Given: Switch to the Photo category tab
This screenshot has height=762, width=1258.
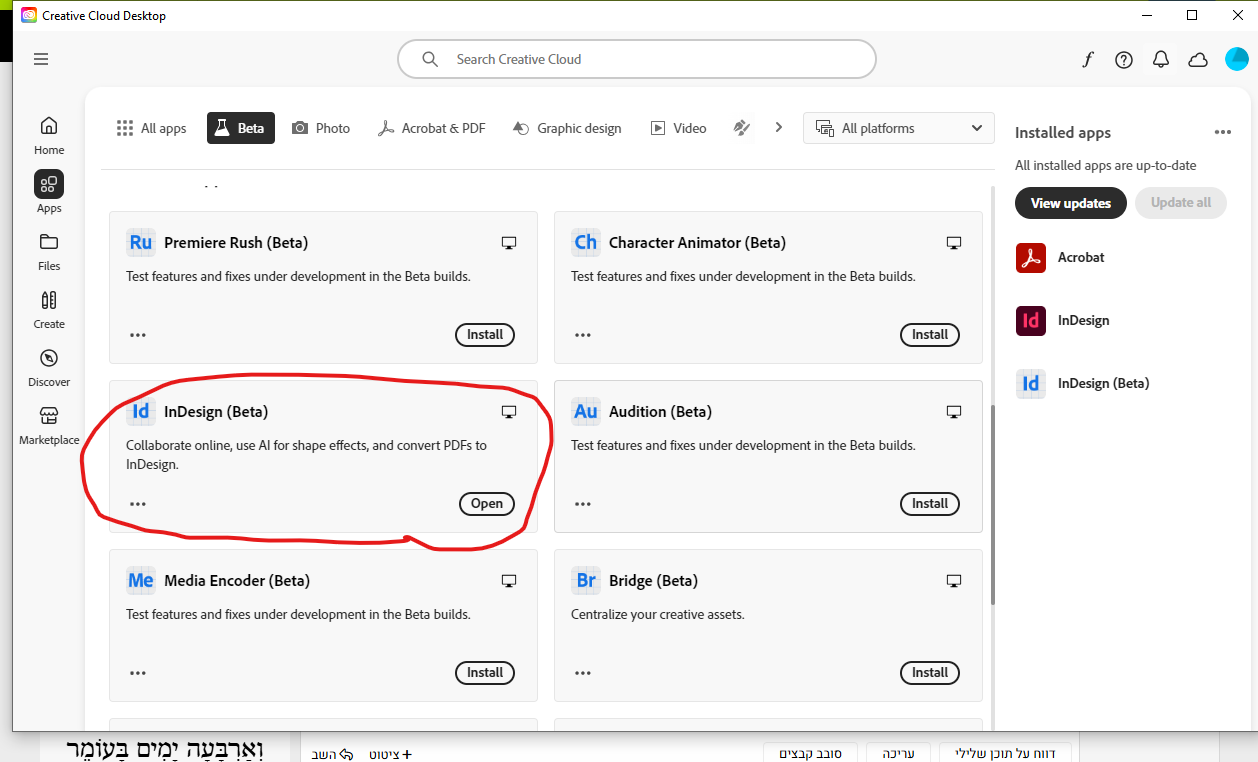Looking at the screenshot, I should (321, 128).
